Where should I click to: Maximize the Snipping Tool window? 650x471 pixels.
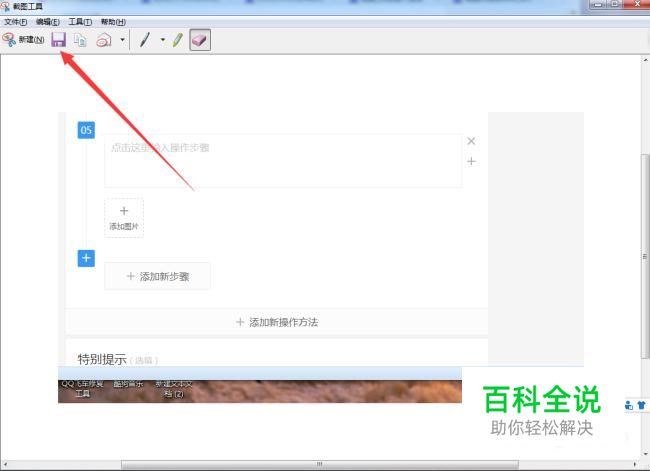tap(615, 5)
